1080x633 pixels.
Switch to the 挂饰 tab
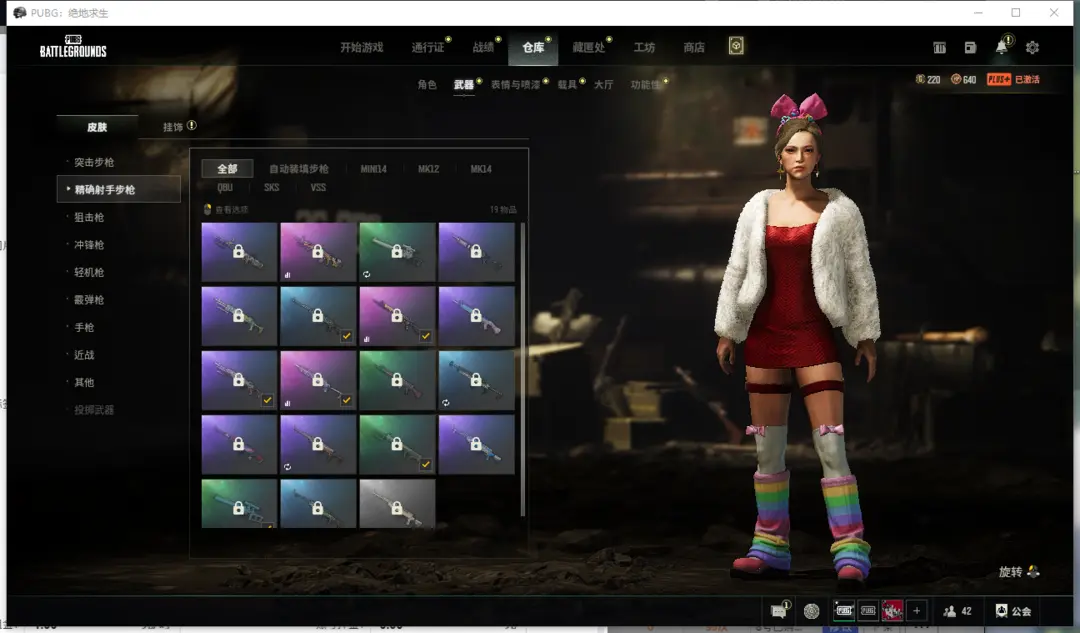point(173,127)
